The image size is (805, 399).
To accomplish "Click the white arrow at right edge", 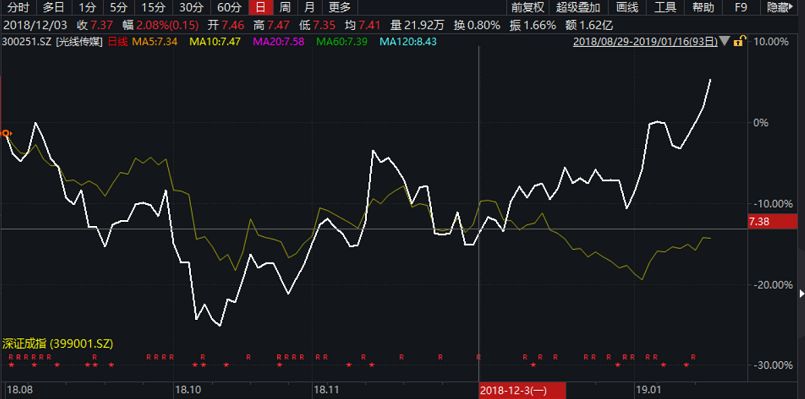I will (x=802, y=294).
